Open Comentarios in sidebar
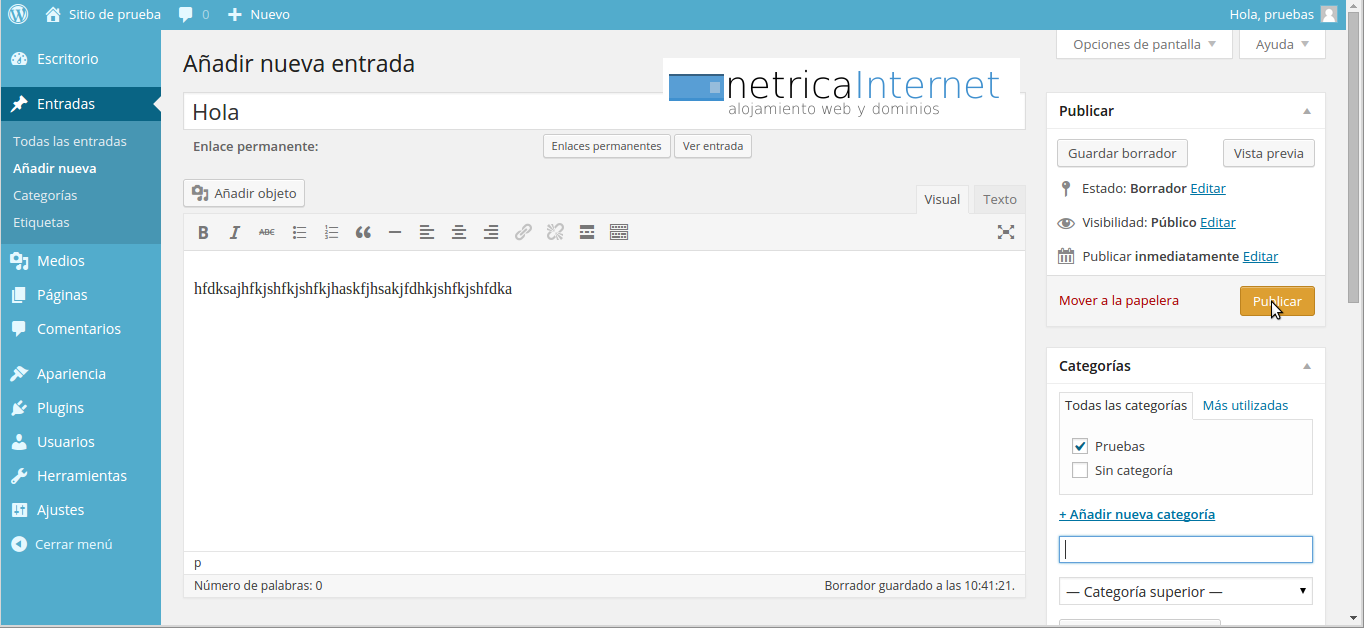Image resolution: width=1364 pixels, height=628 pixels. 80,329
